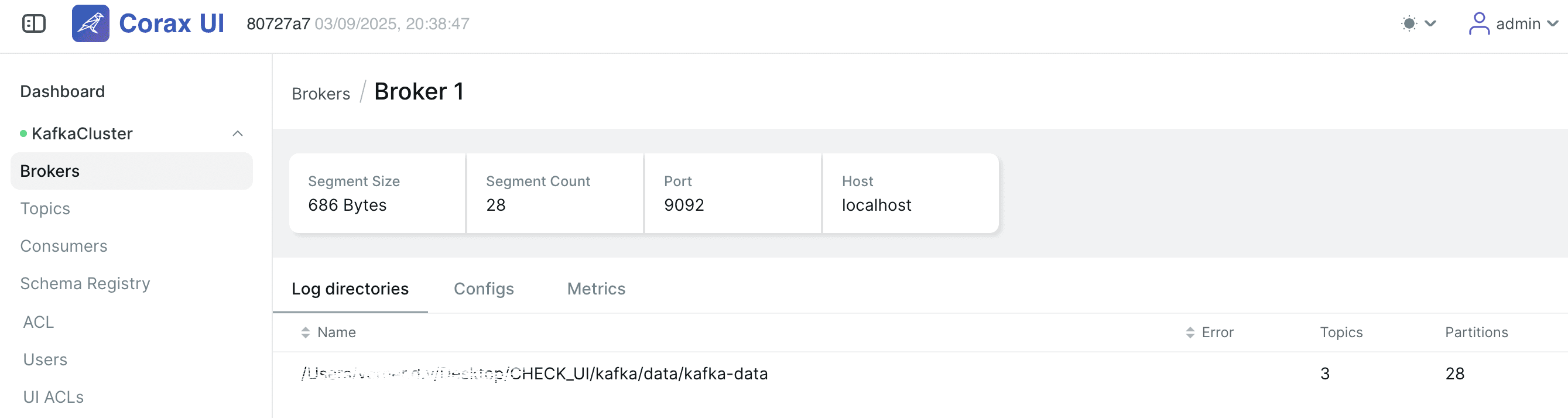Expand the admin account chevron
The image size is (1568, 418).
[1552, 24]
